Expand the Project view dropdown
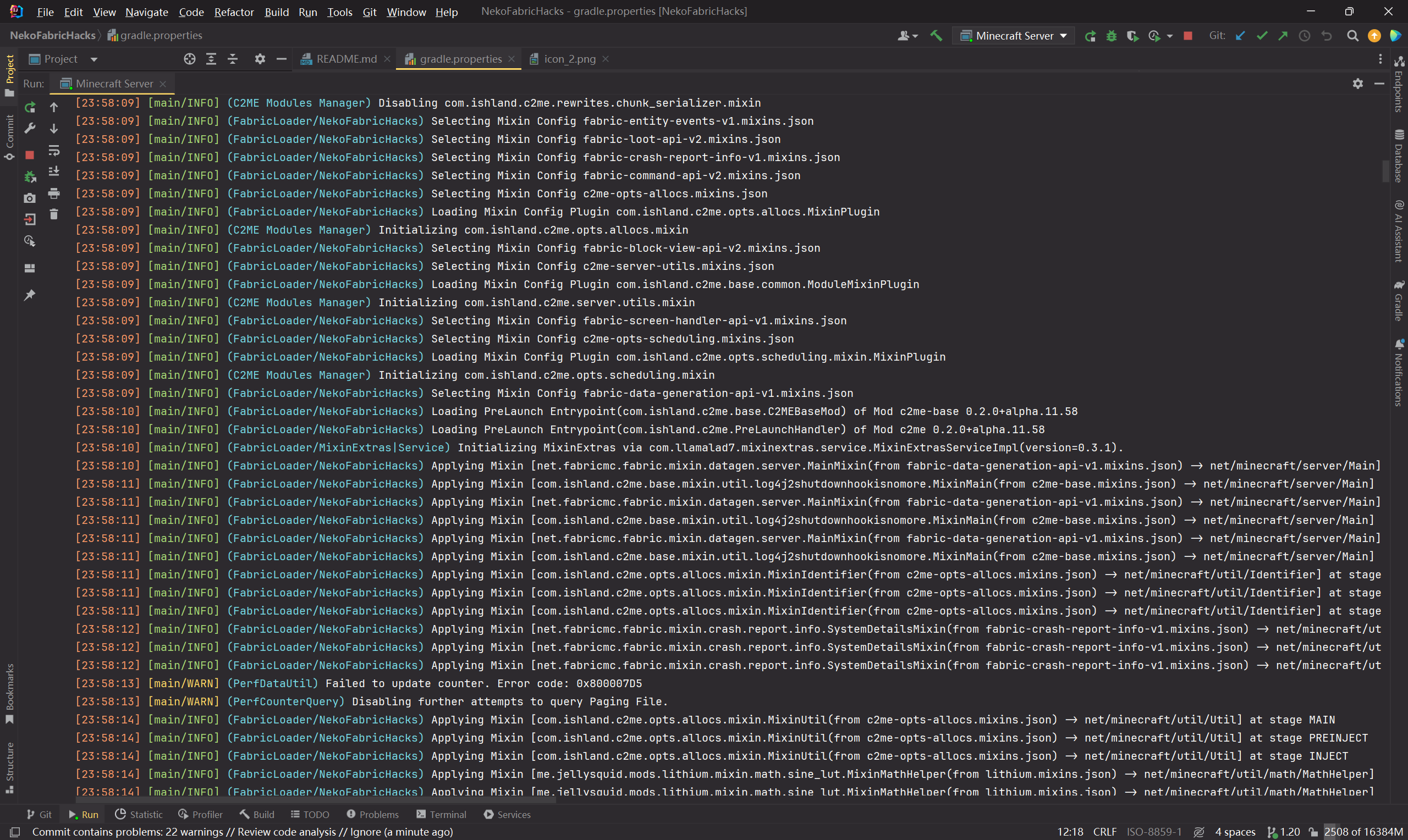This screenshot has width=1408, height=840. [94, 59]
